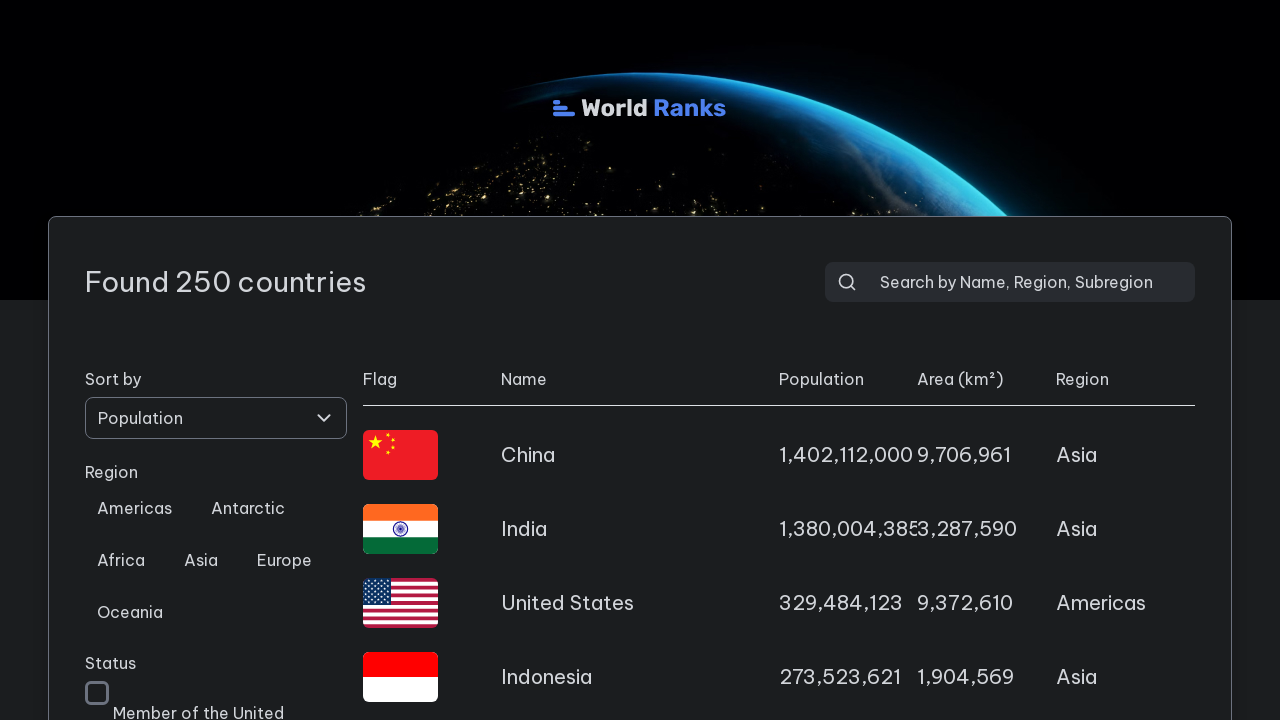Image resolution: width=1280 pixels, height=720 pixels.
Task: Toggle the Antarctic region filter
Action: pos(247,508)
